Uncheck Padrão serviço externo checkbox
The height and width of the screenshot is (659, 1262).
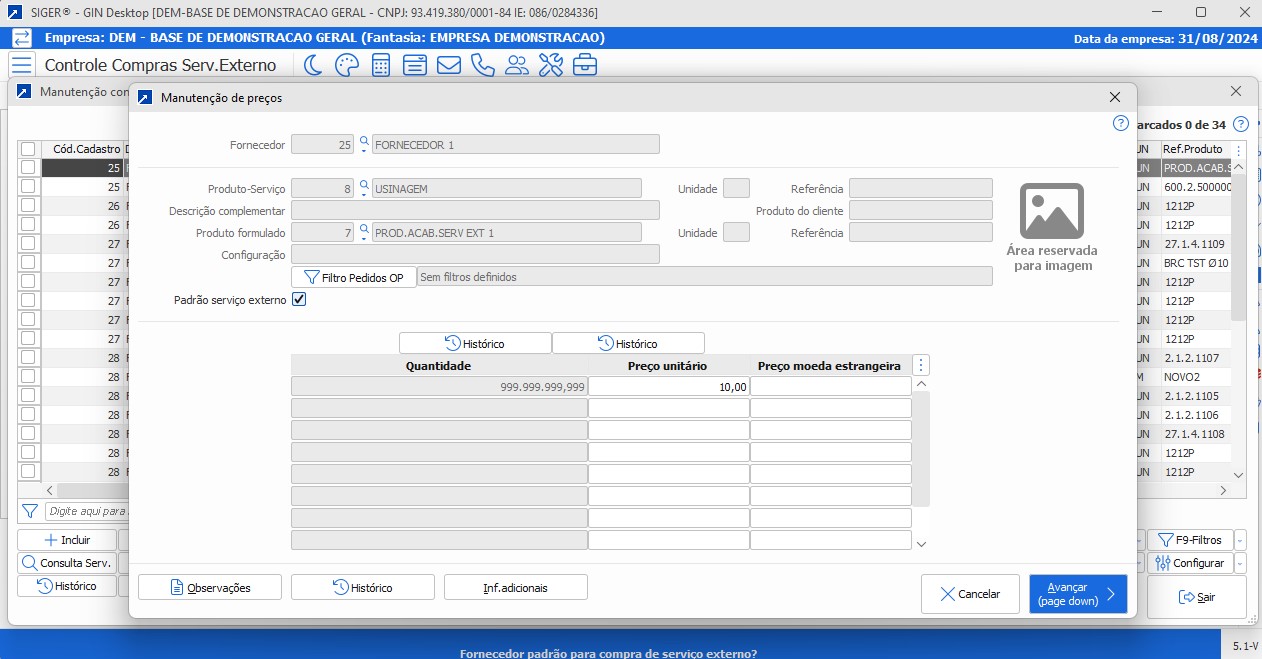(x=299, y=300)
